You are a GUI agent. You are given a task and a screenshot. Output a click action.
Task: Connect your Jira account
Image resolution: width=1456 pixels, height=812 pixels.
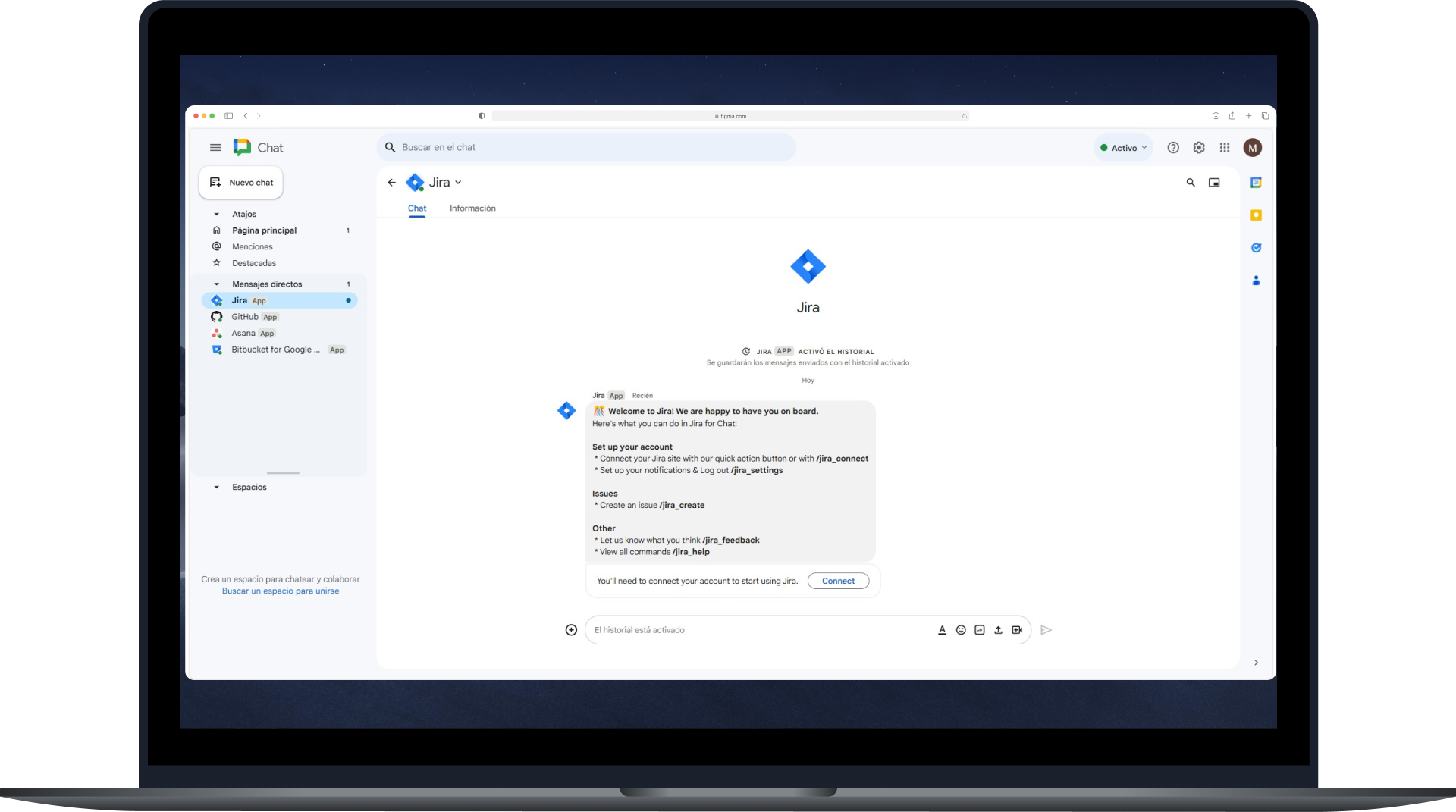tap(838, 582)
